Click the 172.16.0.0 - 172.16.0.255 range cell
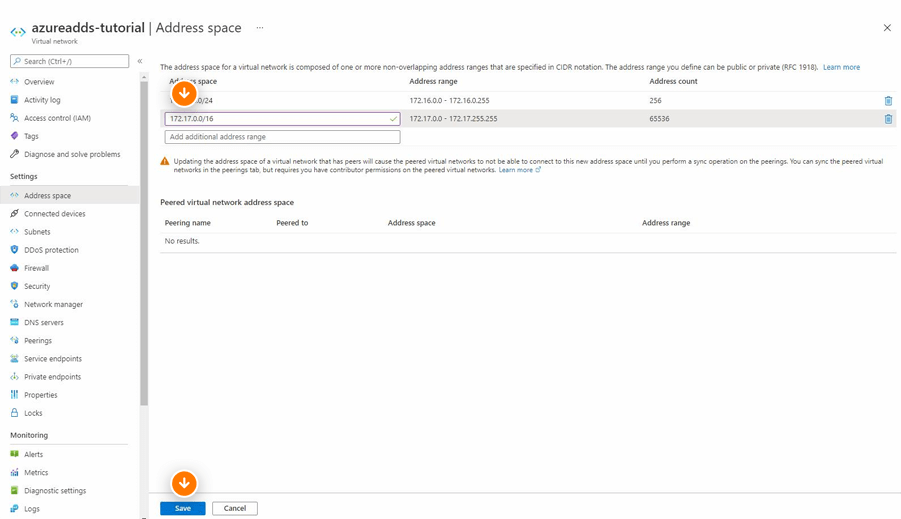Image resolution: width=901 pixels, height=519 pixels. tap(449, 100)
